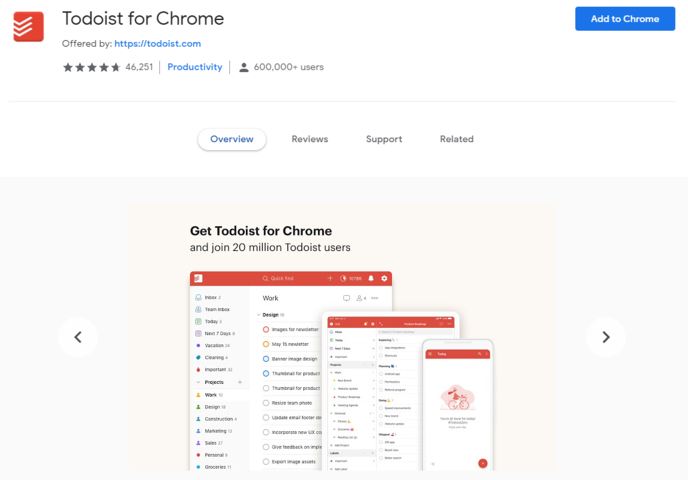The height and width of the screenshot is (480, 688).
Task: Click the Get Todoist for Chrome headline
Action: tap(261, 231)
